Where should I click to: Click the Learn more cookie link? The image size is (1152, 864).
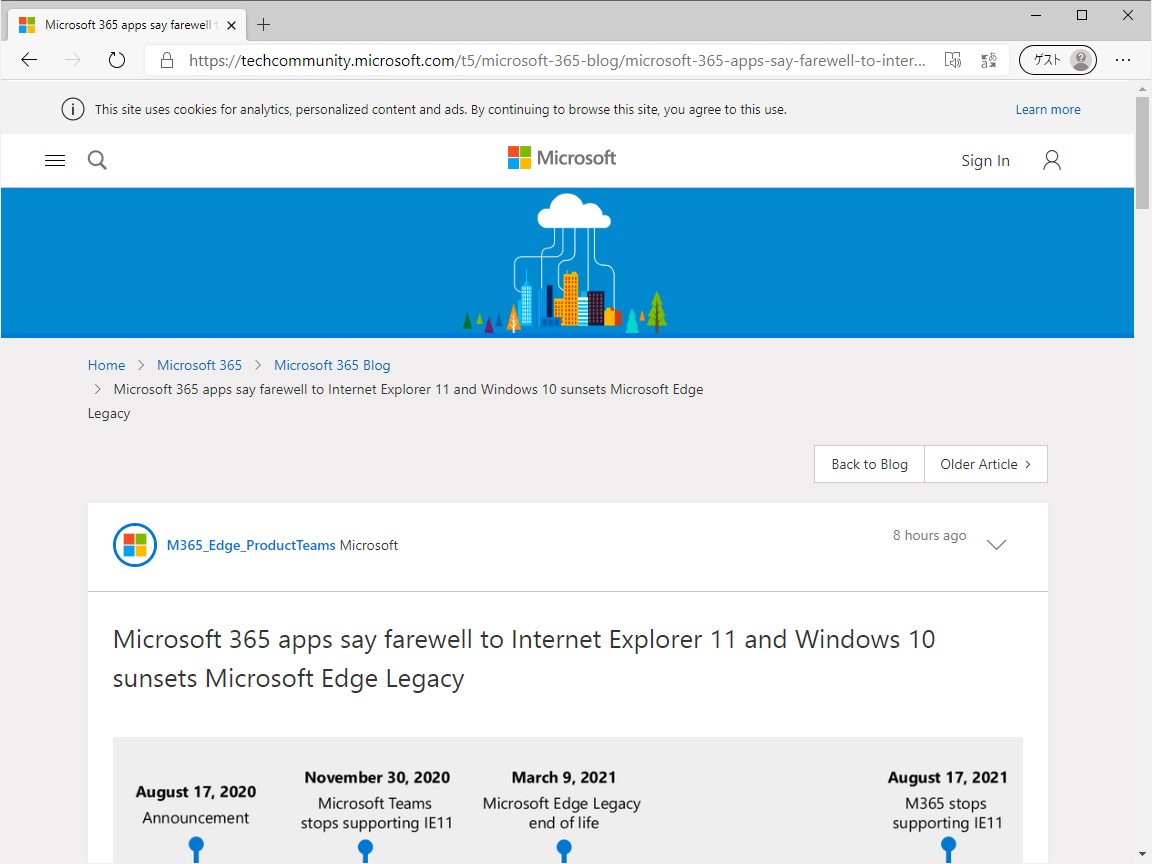click(x=1048, y=109)
